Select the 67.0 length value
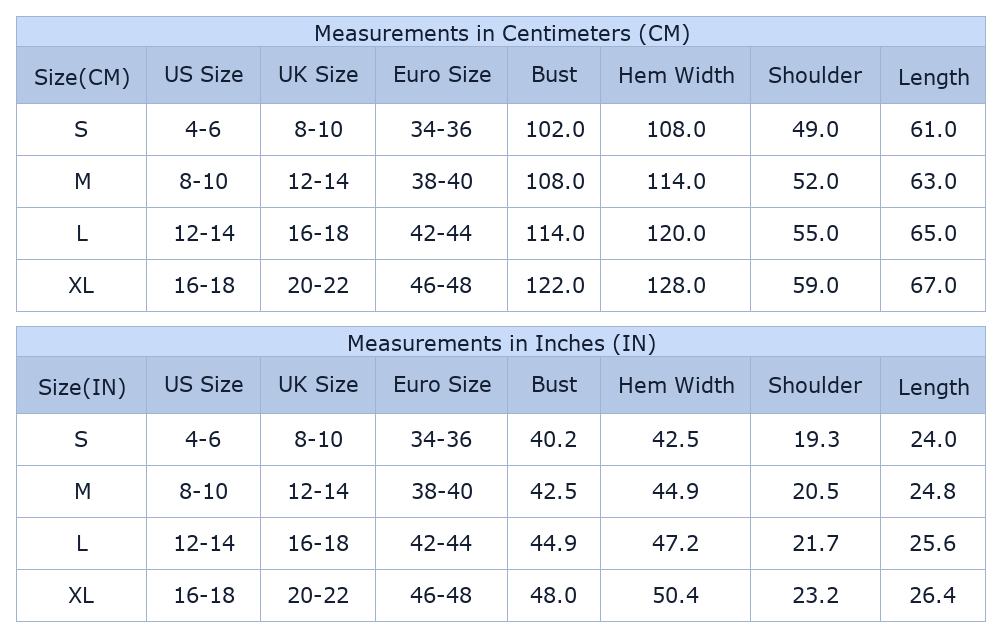1001x642 pixels. [933, 285]
